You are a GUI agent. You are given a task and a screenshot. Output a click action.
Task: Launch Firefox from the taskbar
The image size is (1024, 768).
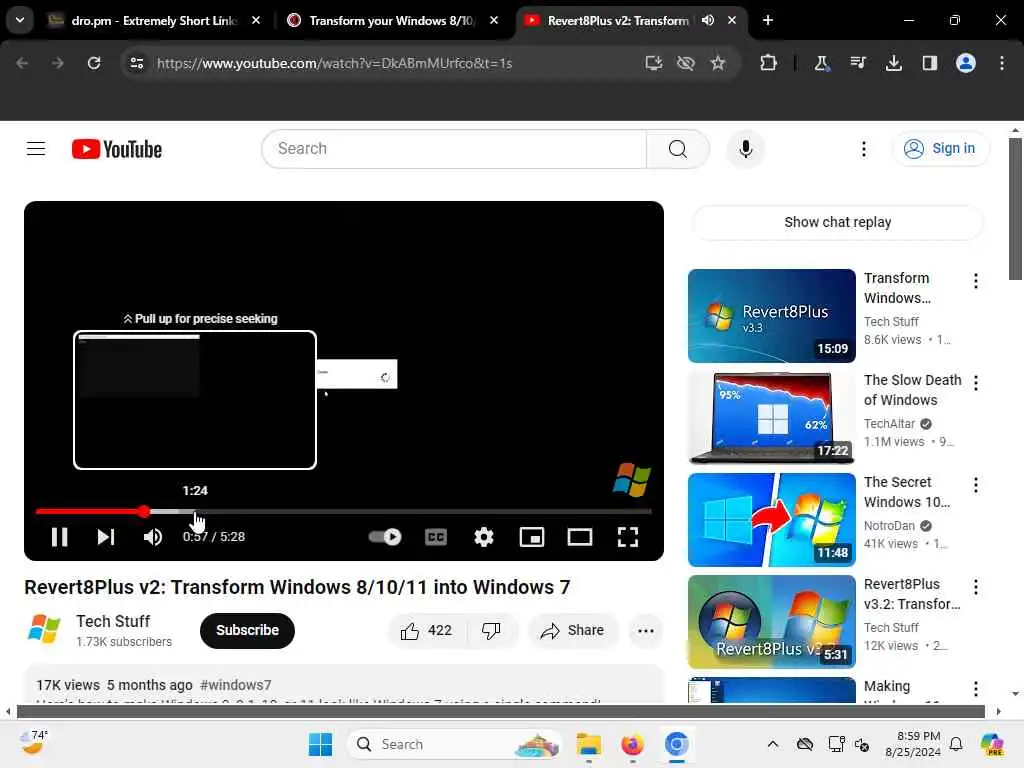(632, 744)
